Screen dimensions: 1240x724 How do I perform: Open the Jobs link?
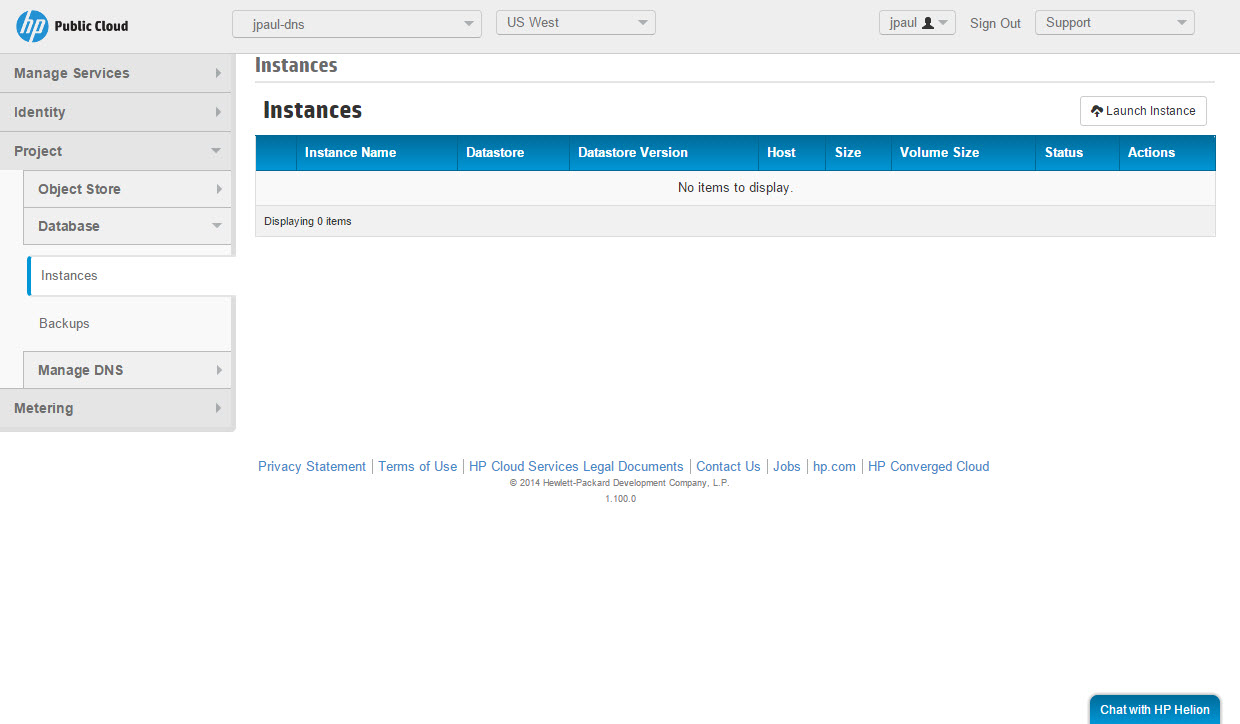(x=787, y=466)
